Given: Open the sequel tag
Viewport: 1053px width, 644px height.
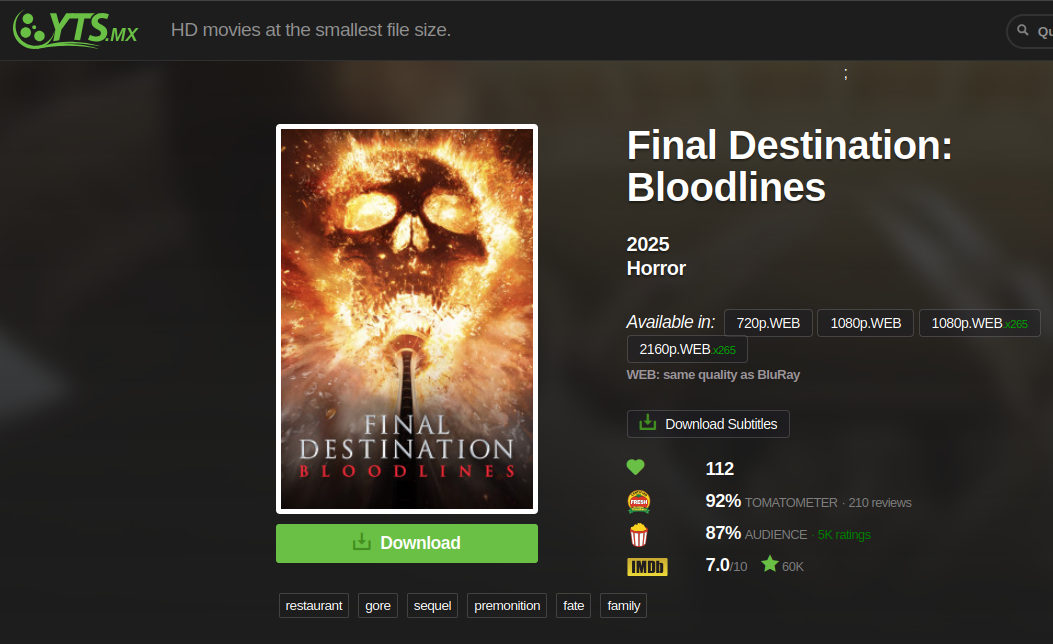Looking at the screenshot, I should click(x=432, y=606).
